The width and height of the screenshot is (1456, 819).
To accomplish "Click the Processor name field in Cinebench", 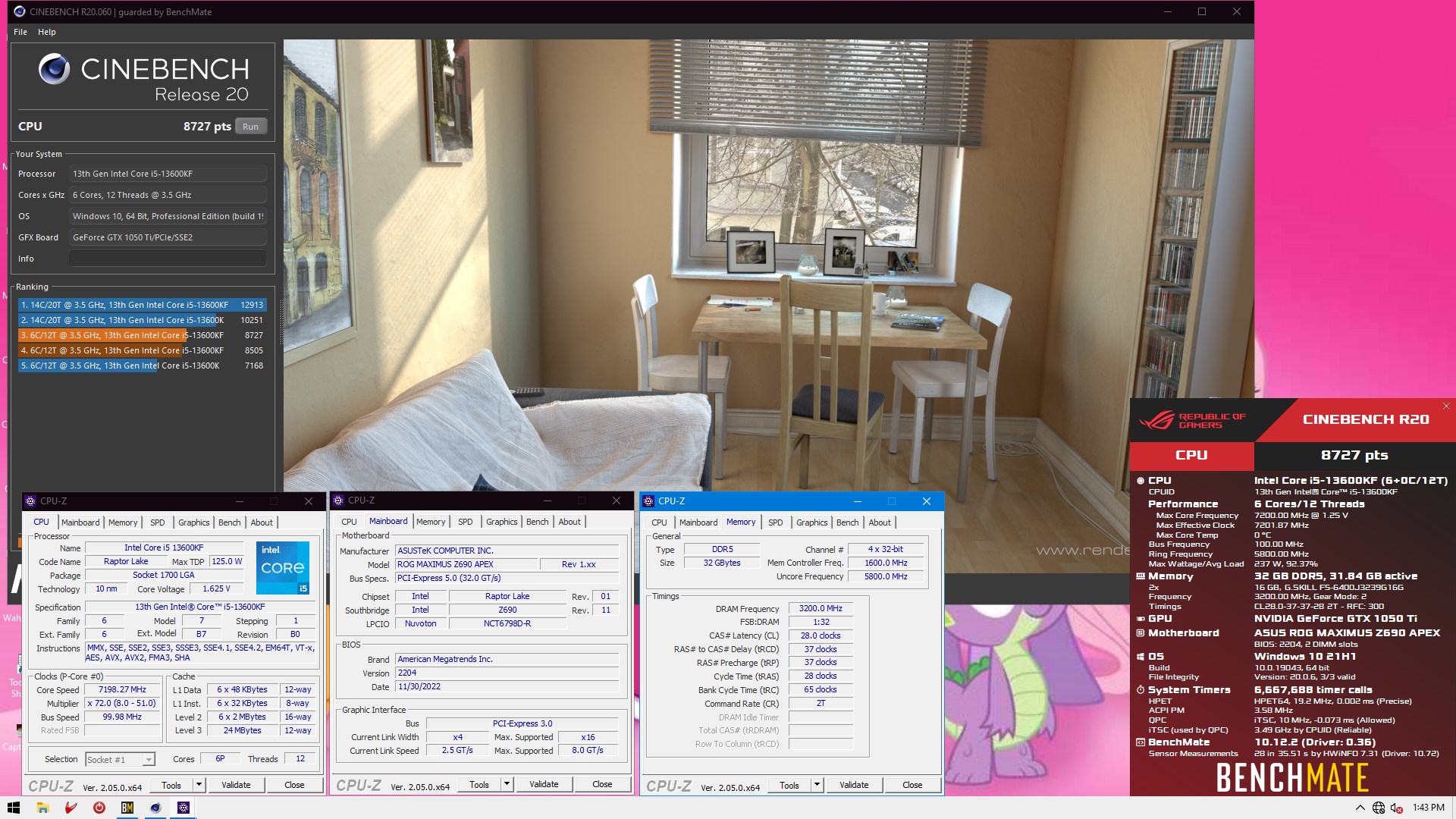I will click(x=168, y=174).
